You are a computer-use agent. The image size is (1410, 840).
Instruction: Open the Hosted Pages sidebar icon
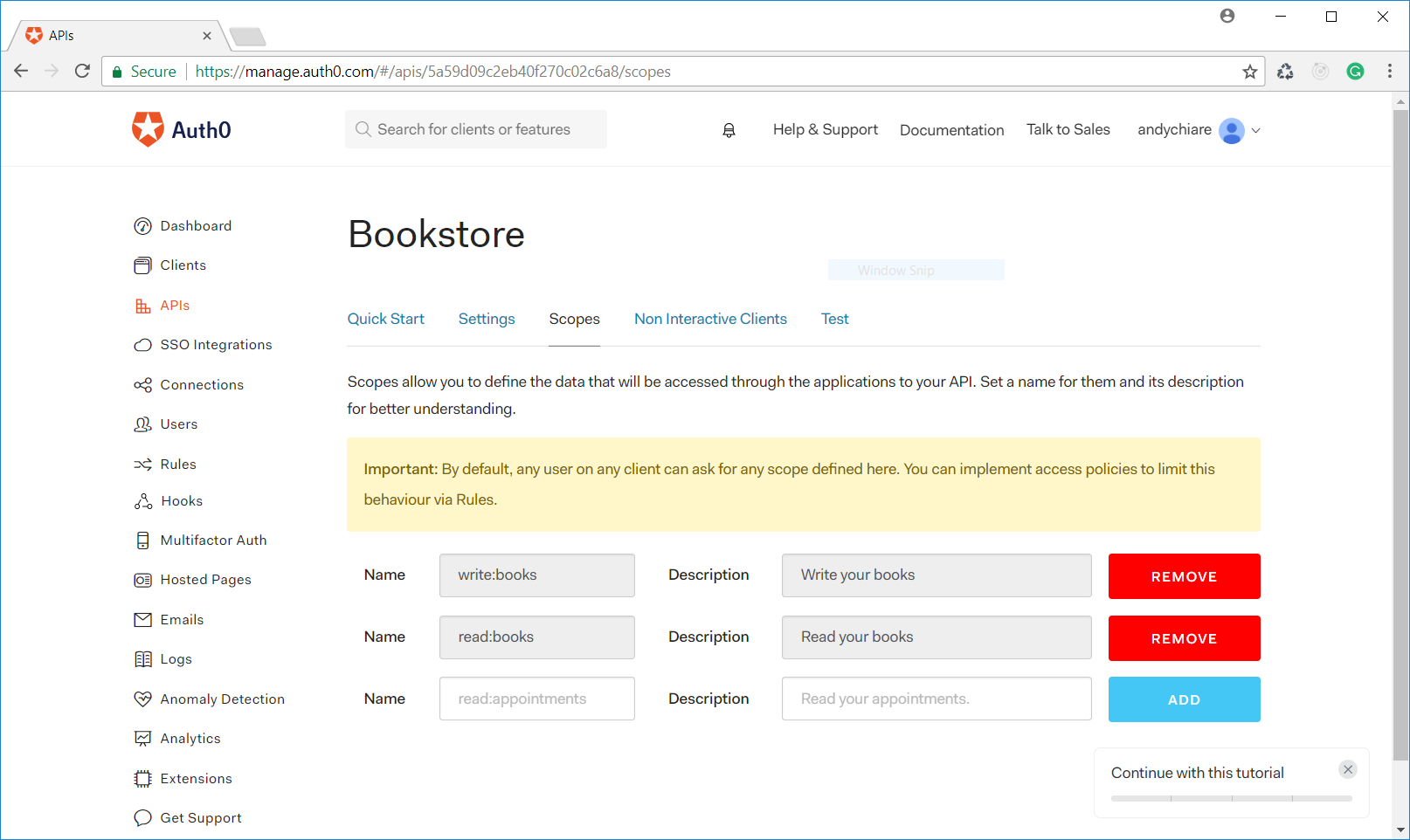[x=142, y=580]
